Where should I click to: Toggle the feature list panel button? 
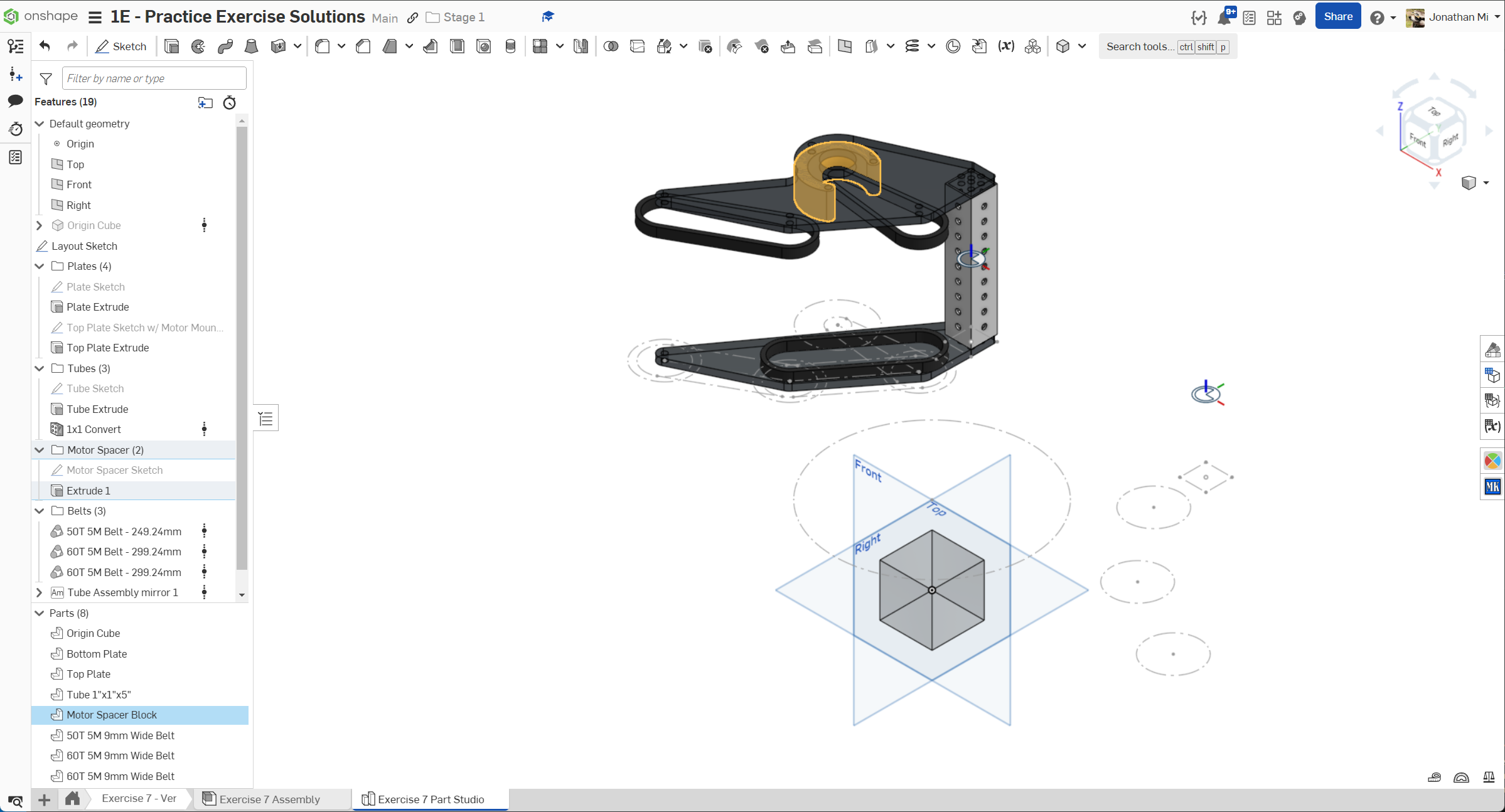coord(266,419)
